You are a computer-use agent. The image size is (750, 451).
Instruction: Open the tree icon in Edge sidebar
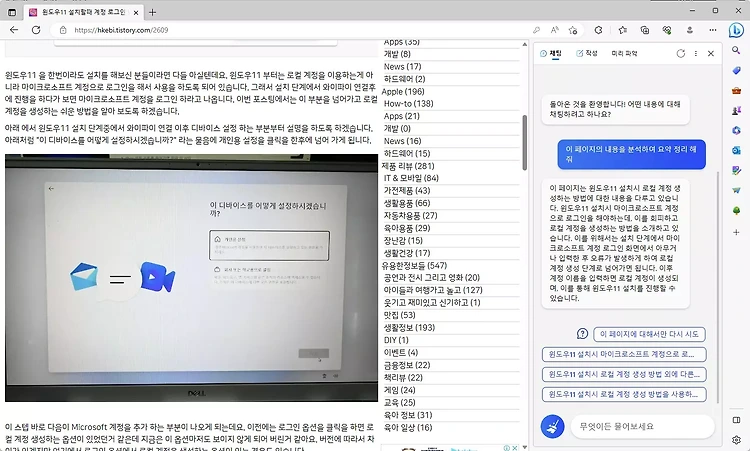pyautogui.click(x=736, y=210)
